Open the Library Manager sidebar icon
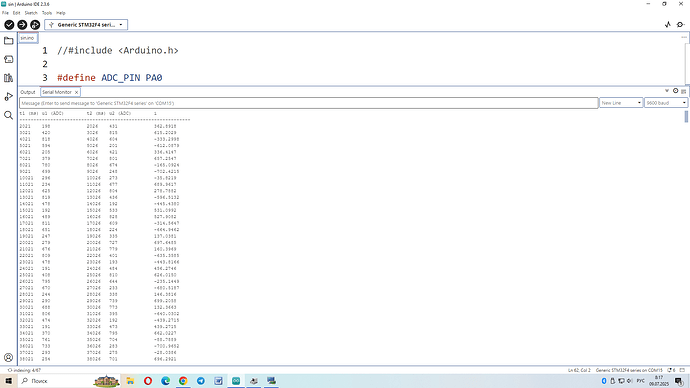This screenshot has width=690, height=388. click(x=8, y=78)
